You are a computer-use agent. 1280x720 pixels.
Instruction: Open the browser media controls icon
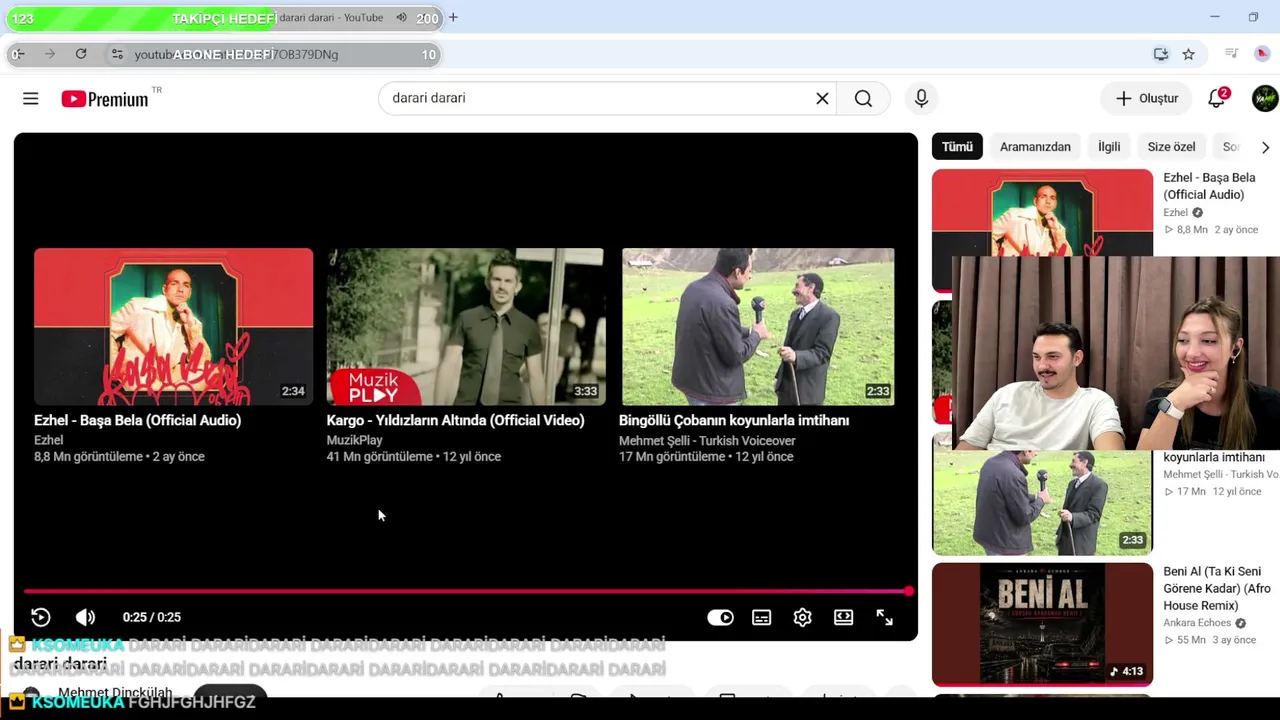[1232, 54]
